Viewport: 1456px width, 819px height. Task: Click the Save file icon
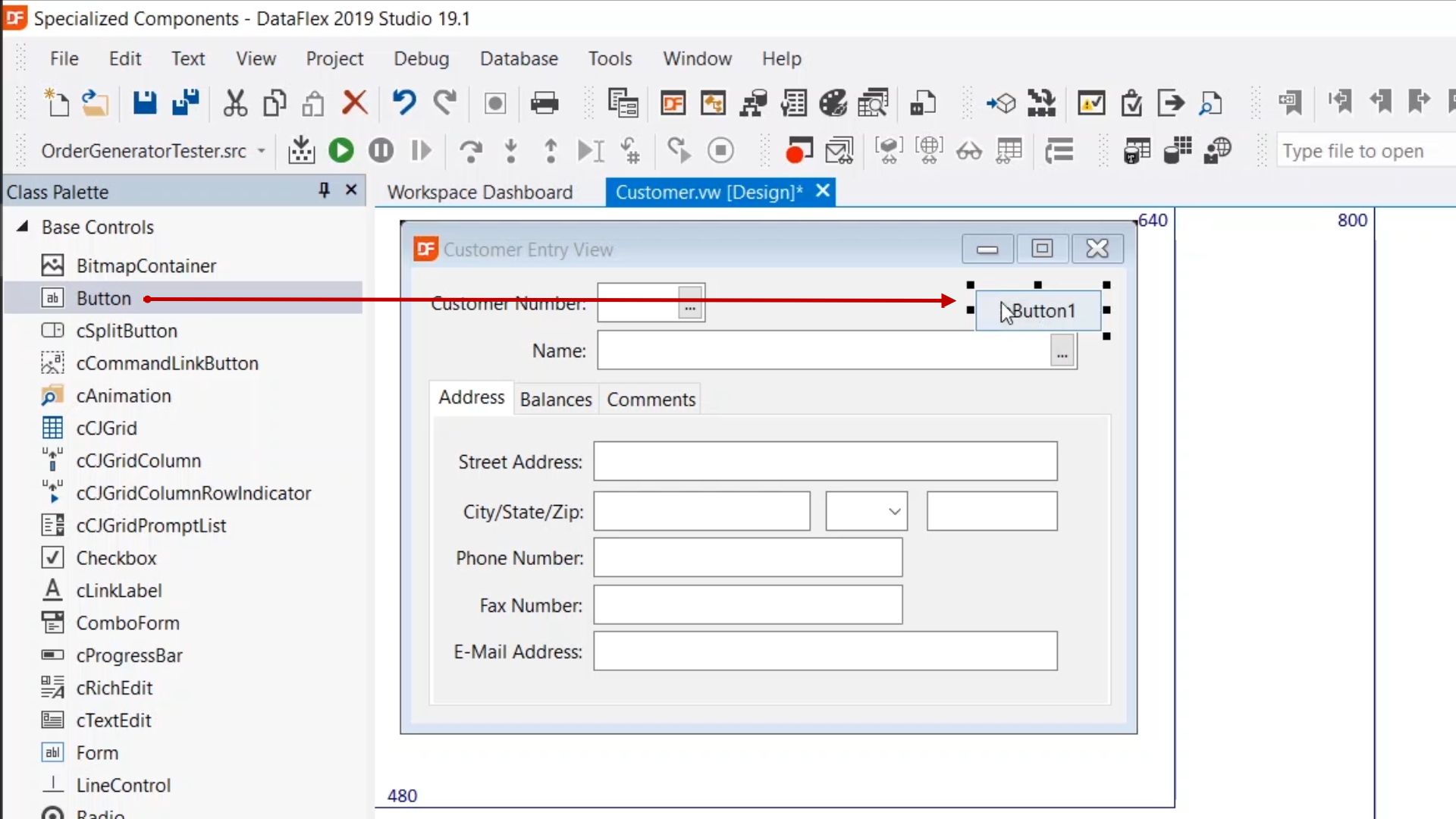click(144, 102)
